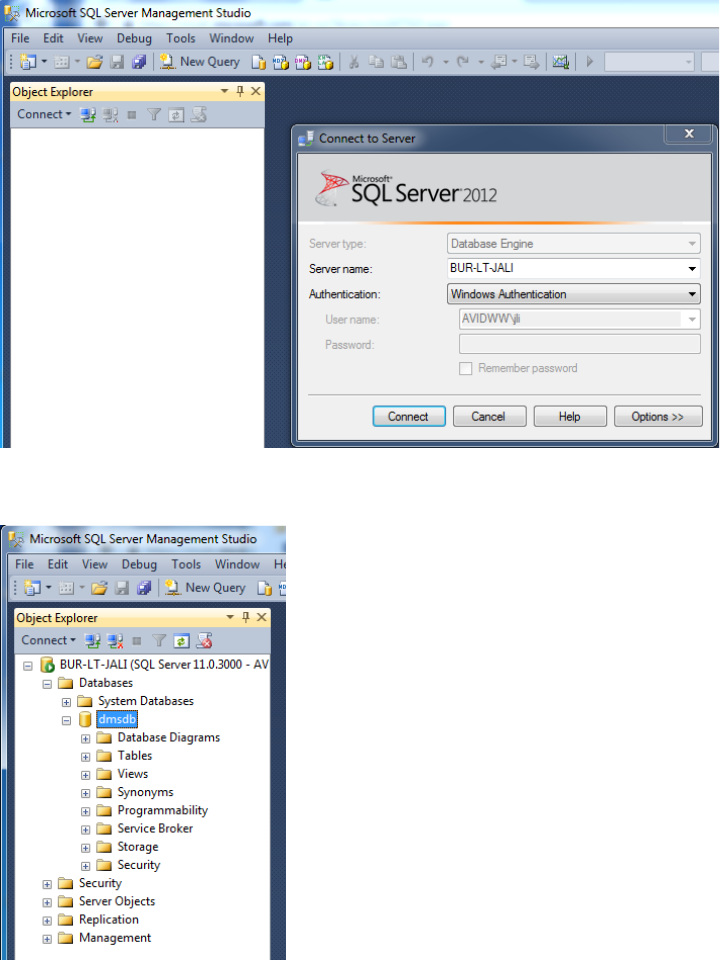Collapse the BUR-LT-JALI server node

point(28,666)
